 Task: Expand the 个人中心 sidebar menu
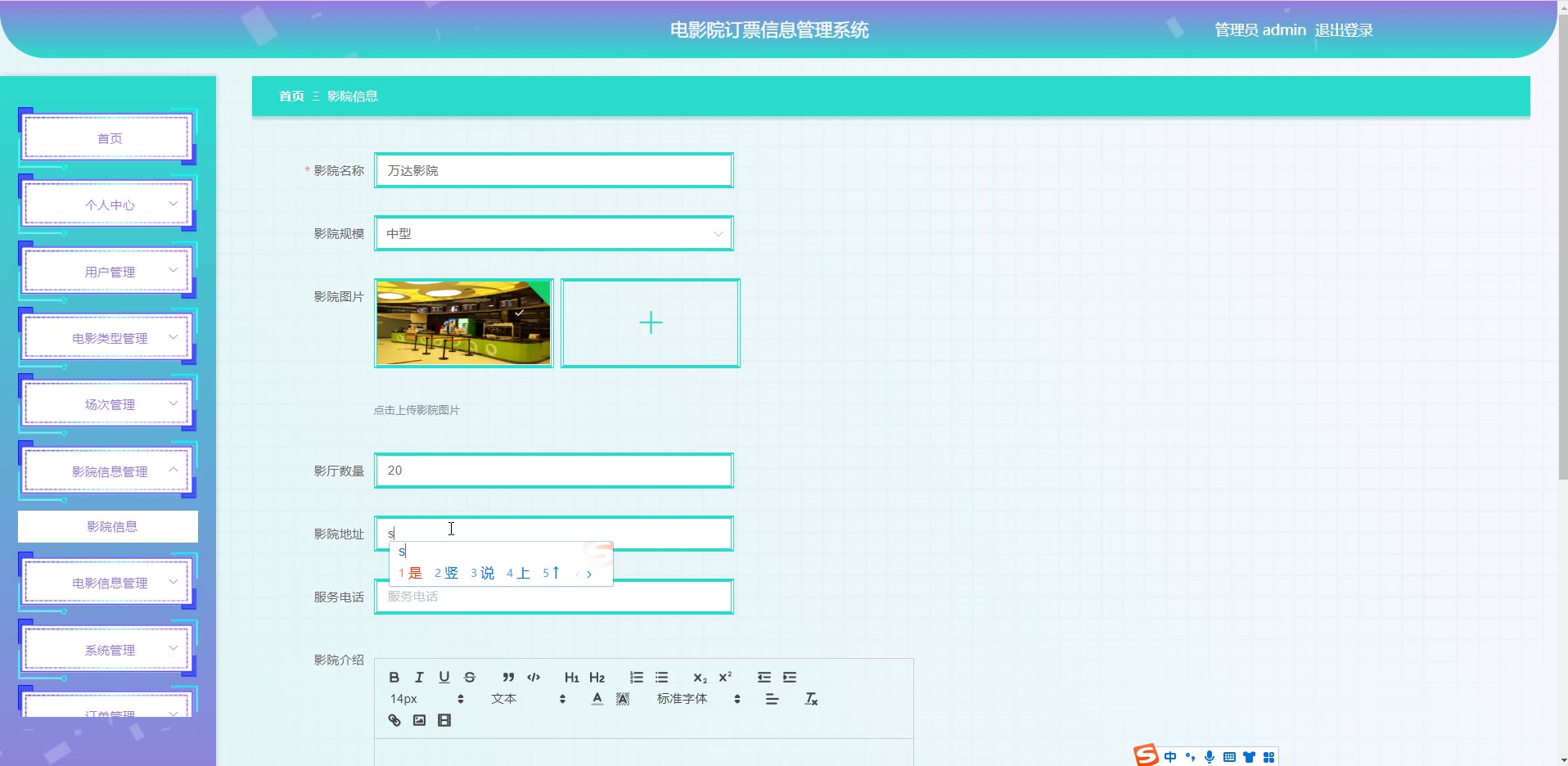click(107, 205)
